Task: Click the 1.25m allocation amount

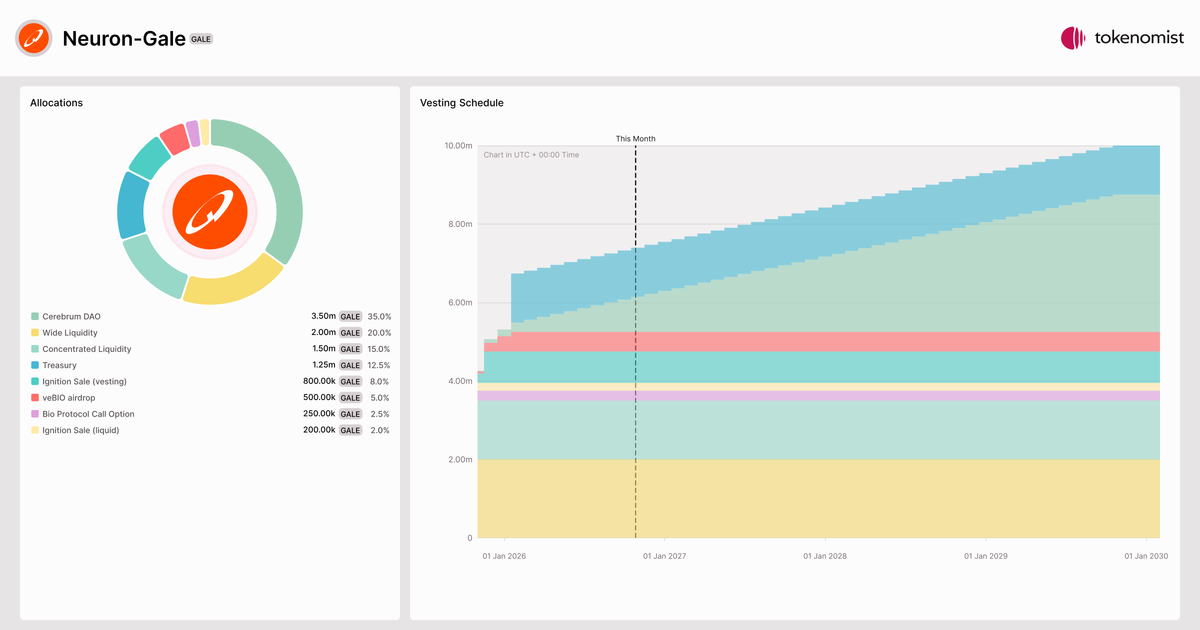Action: pos(323,365)
